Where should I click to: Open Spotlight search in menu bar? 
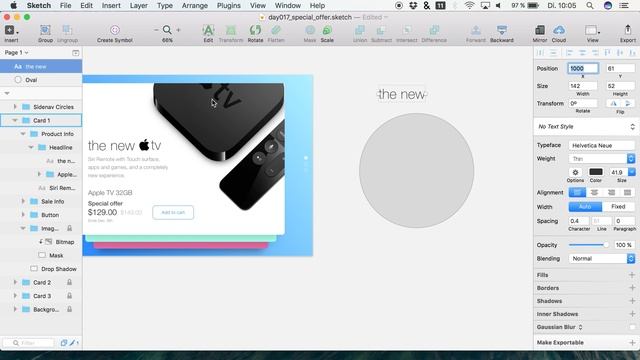pos(590,6)
